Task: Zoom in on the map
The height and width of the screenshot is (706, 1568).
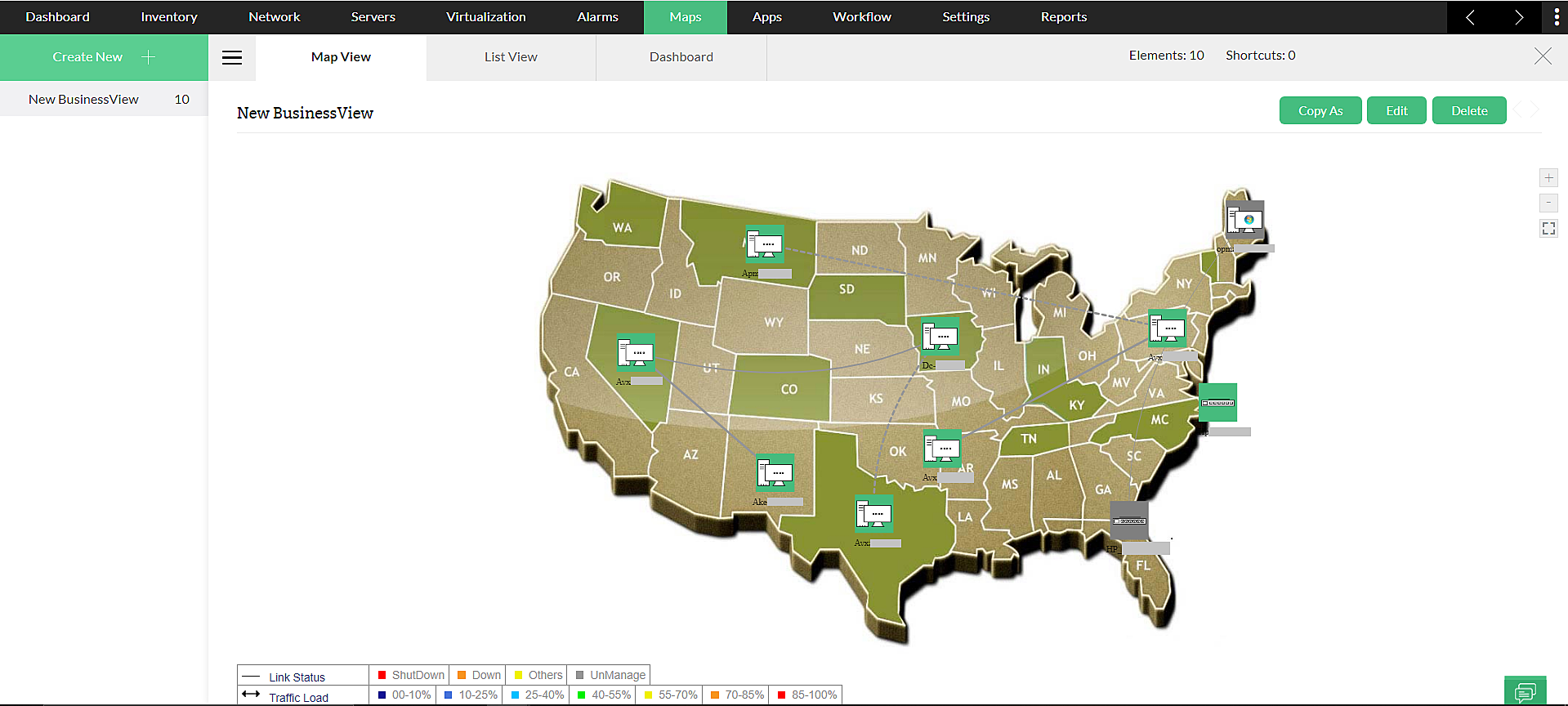Action: pos(1548,178)
